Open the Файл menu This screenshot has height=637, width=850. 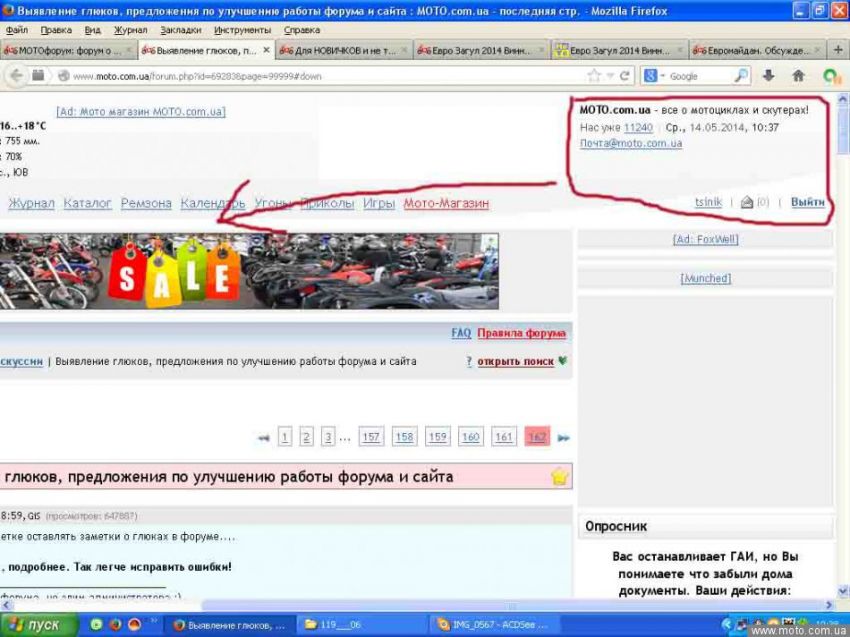pyautogui.click(x=17, y=30)
